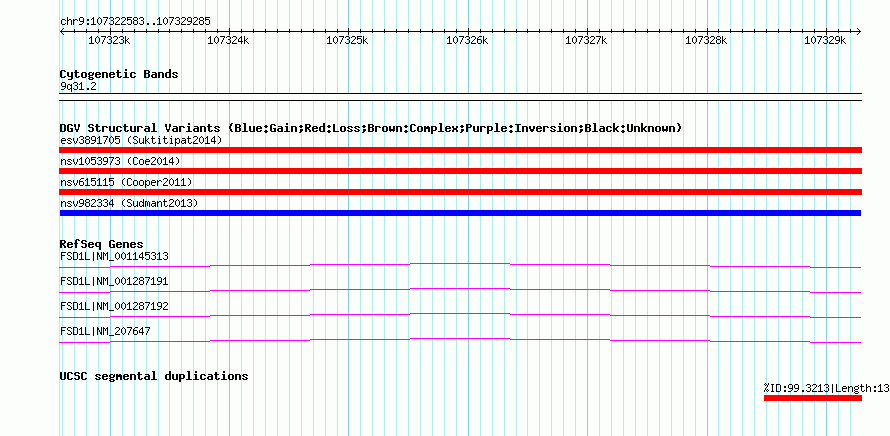Click the red esv3891705 variant bar
The width and height of the screenshot is (890, 436).
460,150
